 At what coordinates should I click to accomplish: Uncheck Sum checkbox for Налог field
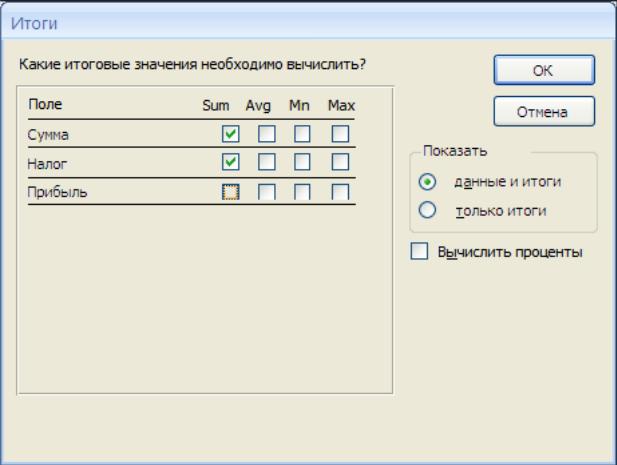coord(231,162)
